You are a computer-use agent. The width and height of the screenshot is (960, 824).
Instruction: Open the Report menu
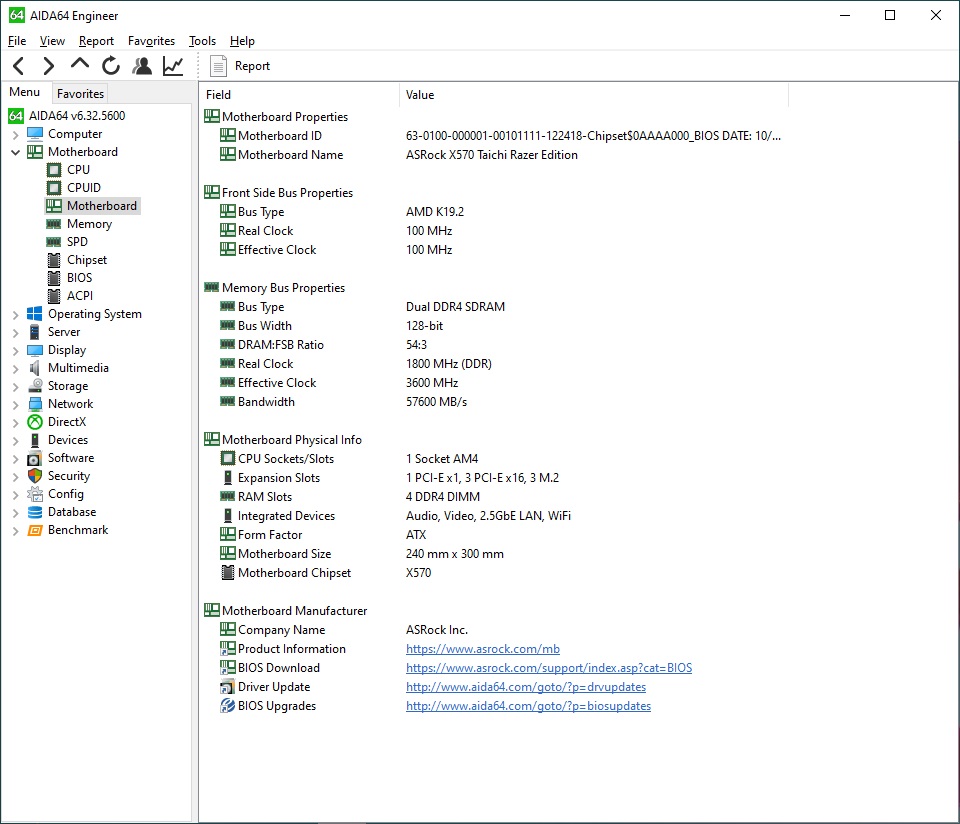(96, 41)
